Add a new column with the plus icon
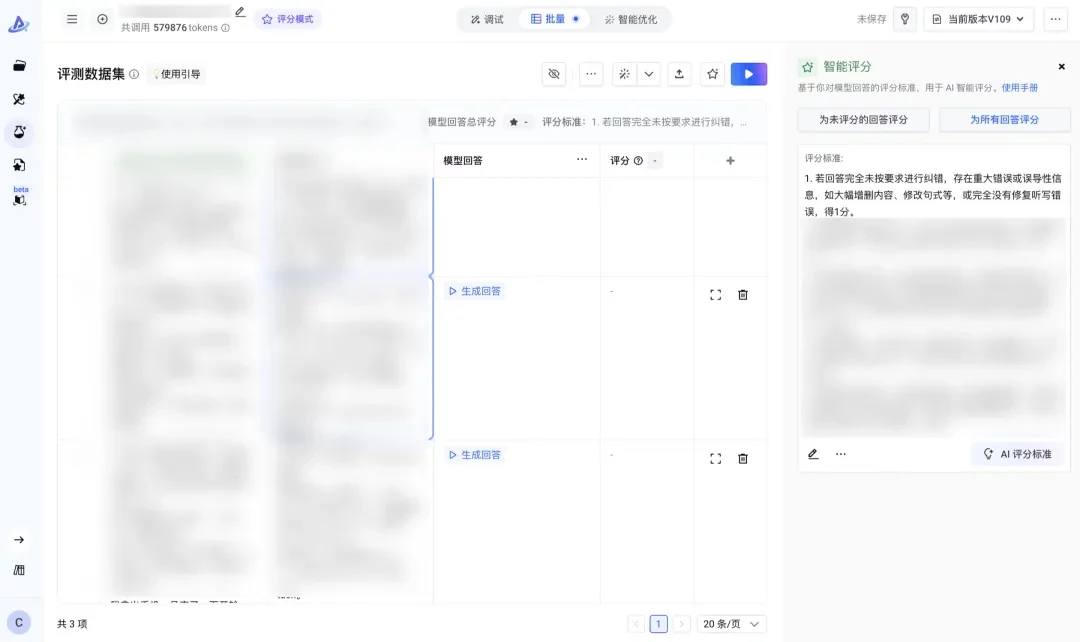This screenshot has width=1080, height=642. click(x=730, y=160)
